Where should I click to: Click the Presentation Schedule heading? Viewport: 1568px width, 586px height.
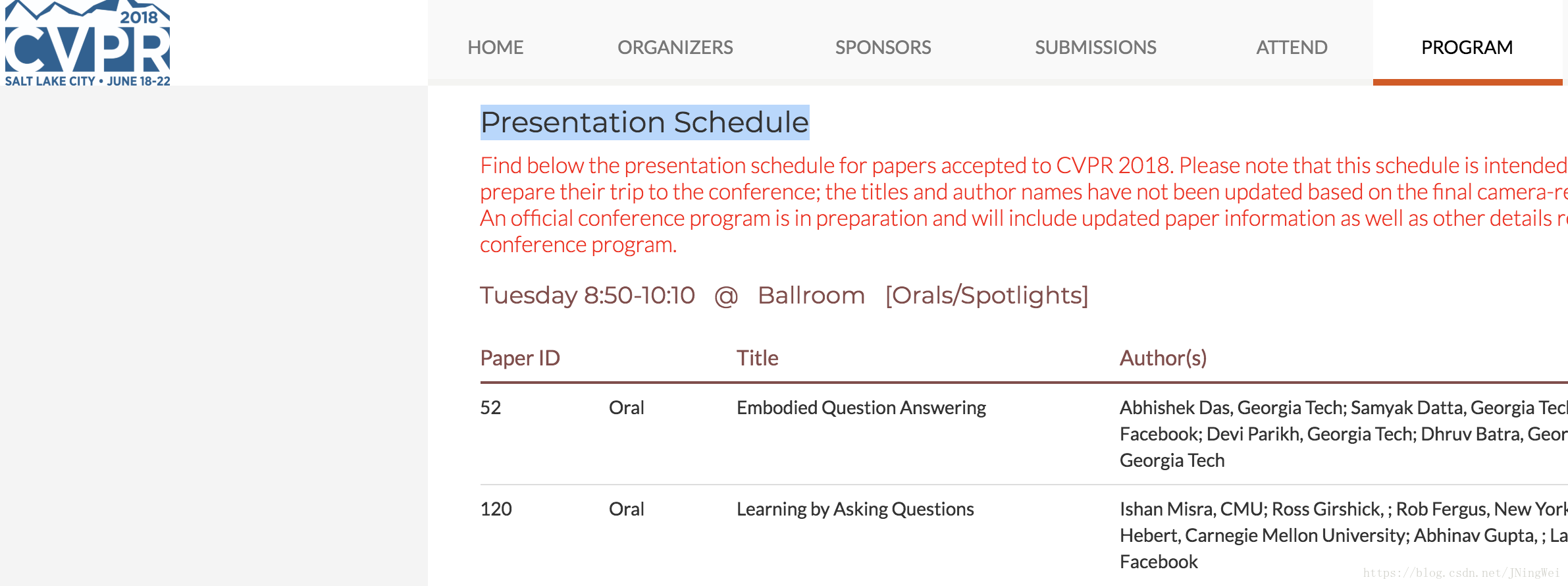tap(644, 122)
